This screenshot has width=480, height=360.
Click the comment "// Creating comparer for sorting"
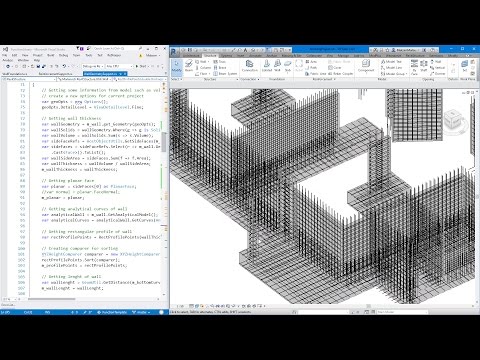[80, 248]
